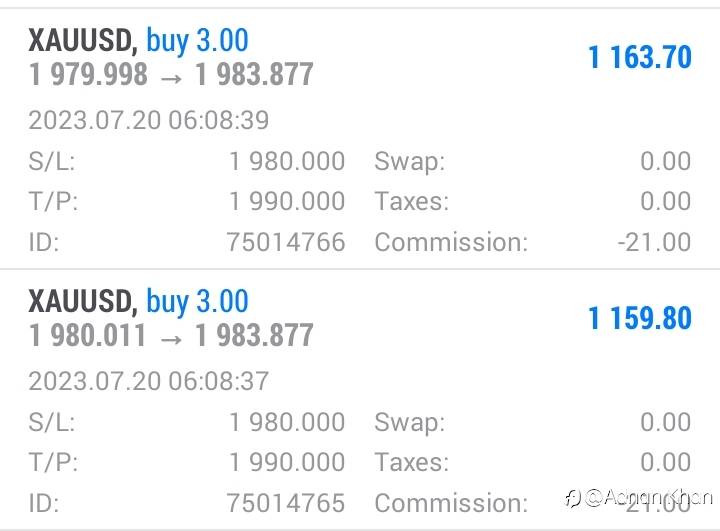
Task: Click the Taxes label in first trade
Action: [412, 201]
